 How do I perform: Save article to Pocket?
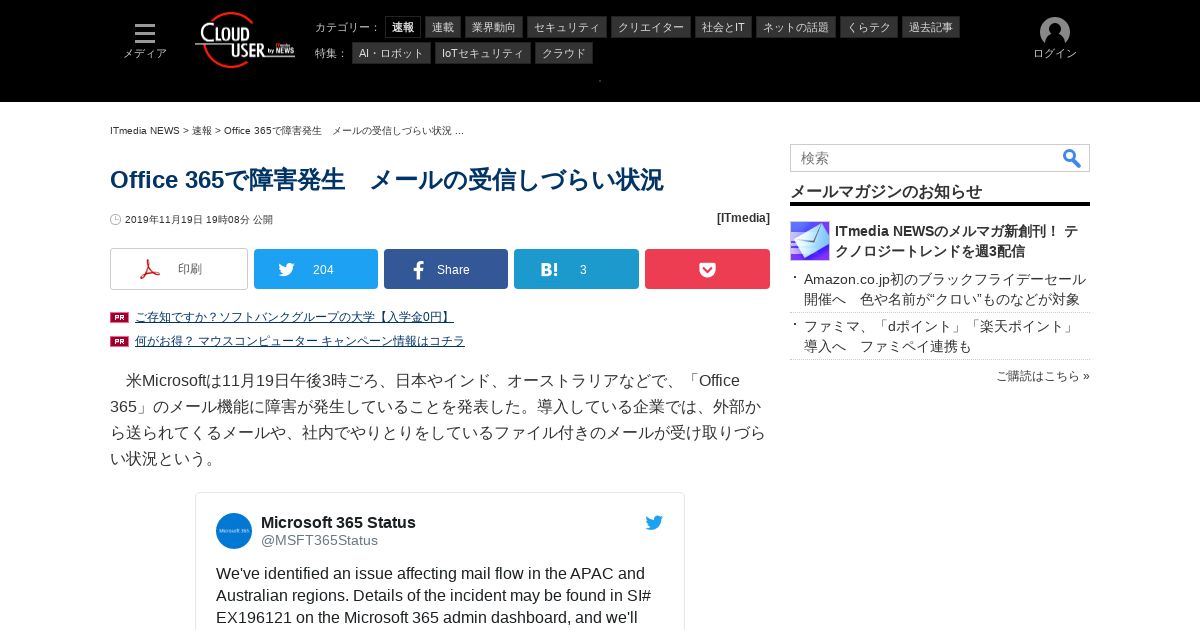707,269
